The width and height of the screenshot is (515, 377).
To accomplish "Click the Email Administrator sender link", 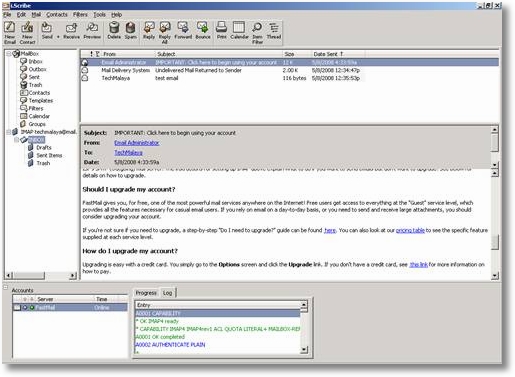I will (x=137, y=143).
